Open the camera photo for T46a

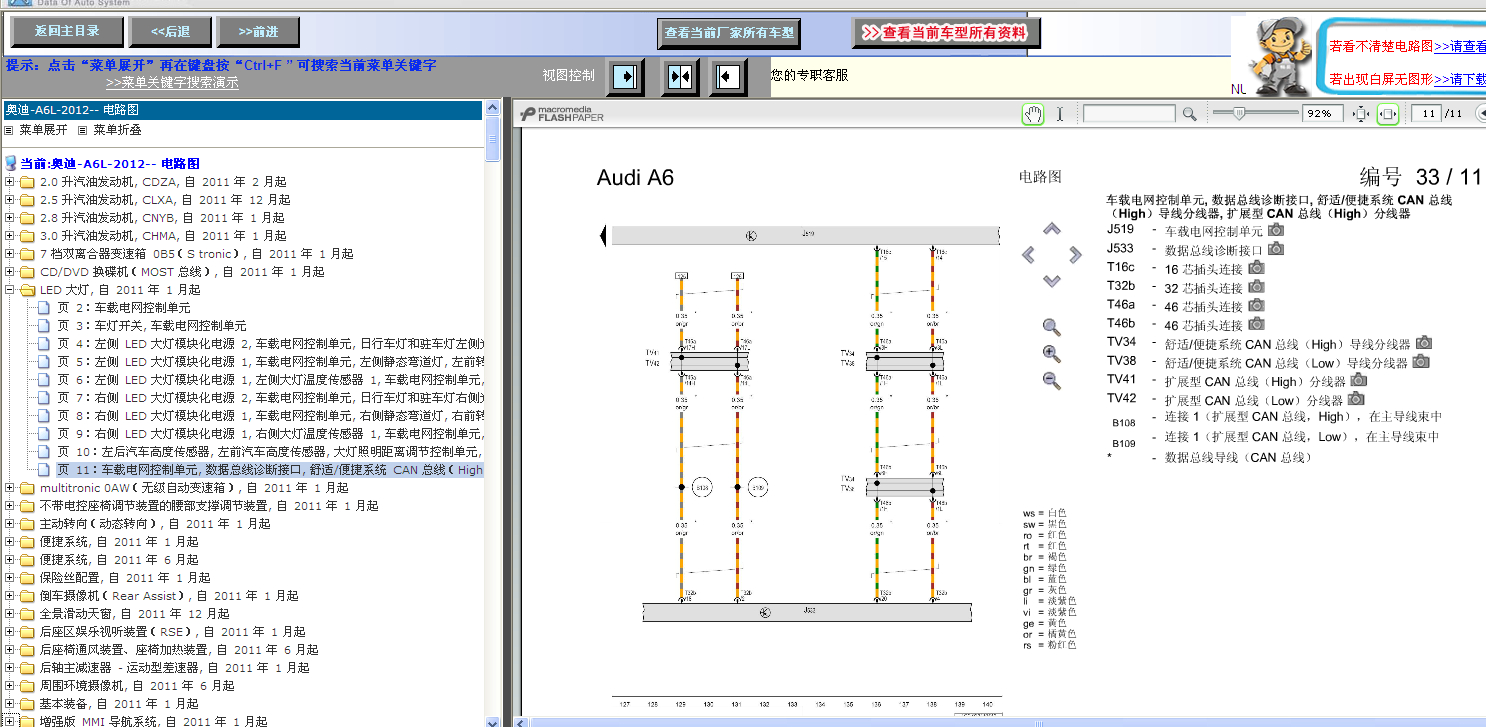point(1256,305)
